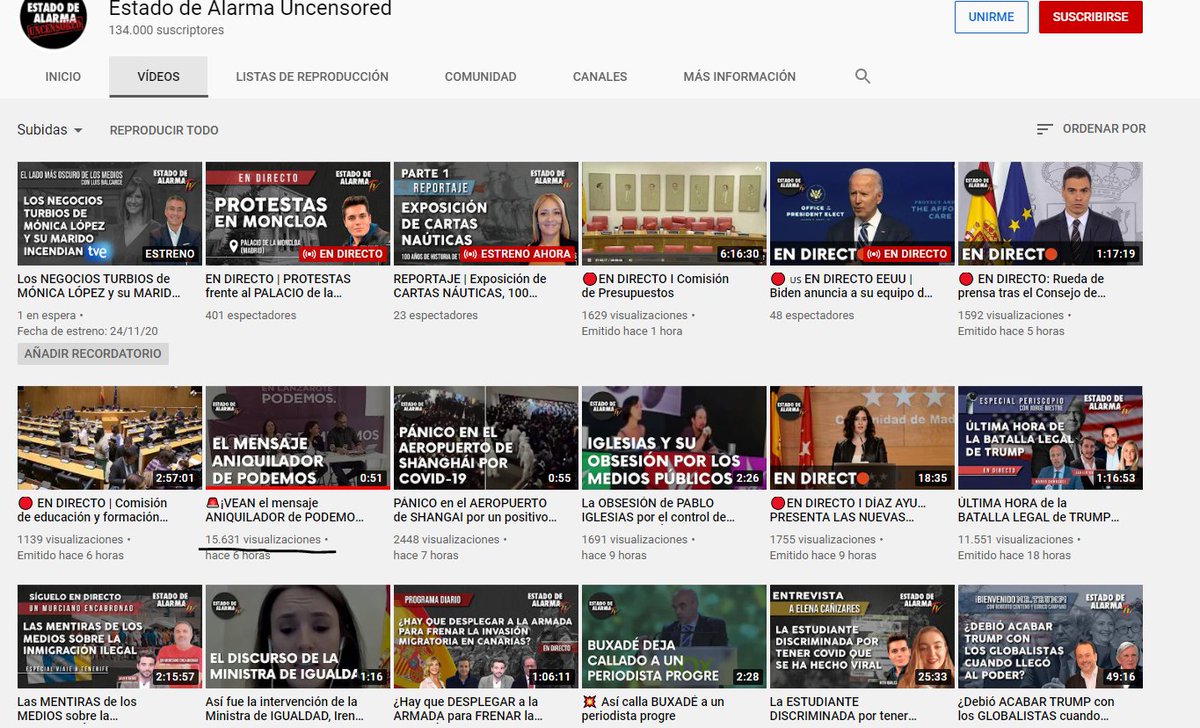Click ¿Debió ACABAR TRUMP con los GLOBALISTAS title

point(1036,709)
